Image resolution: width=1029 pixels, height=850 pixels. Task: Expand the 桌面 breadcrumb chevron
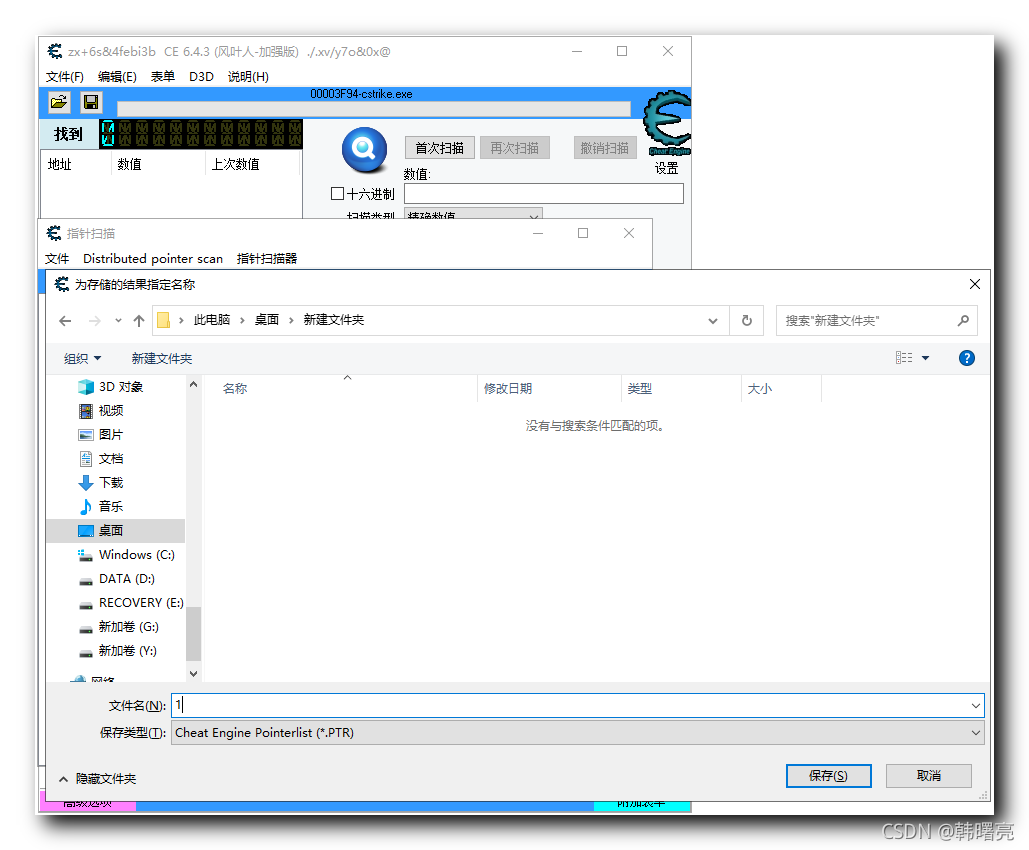[x=291, y=320]
